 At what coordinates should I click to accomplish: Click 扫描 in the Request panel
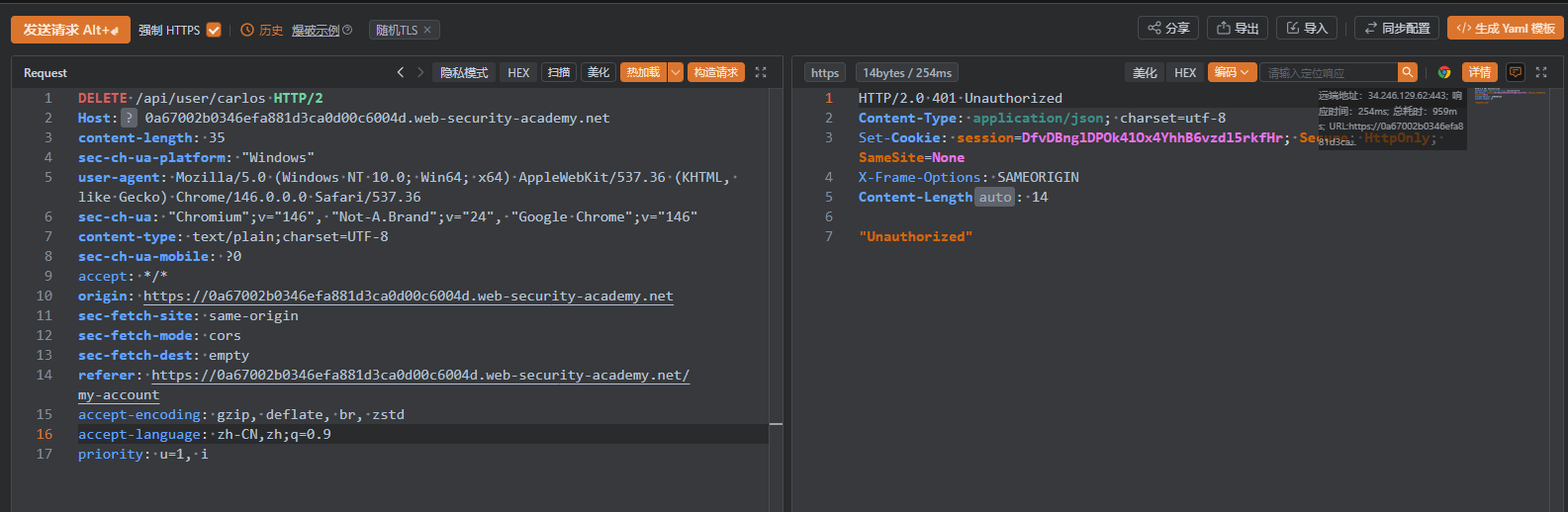[559, 72]
